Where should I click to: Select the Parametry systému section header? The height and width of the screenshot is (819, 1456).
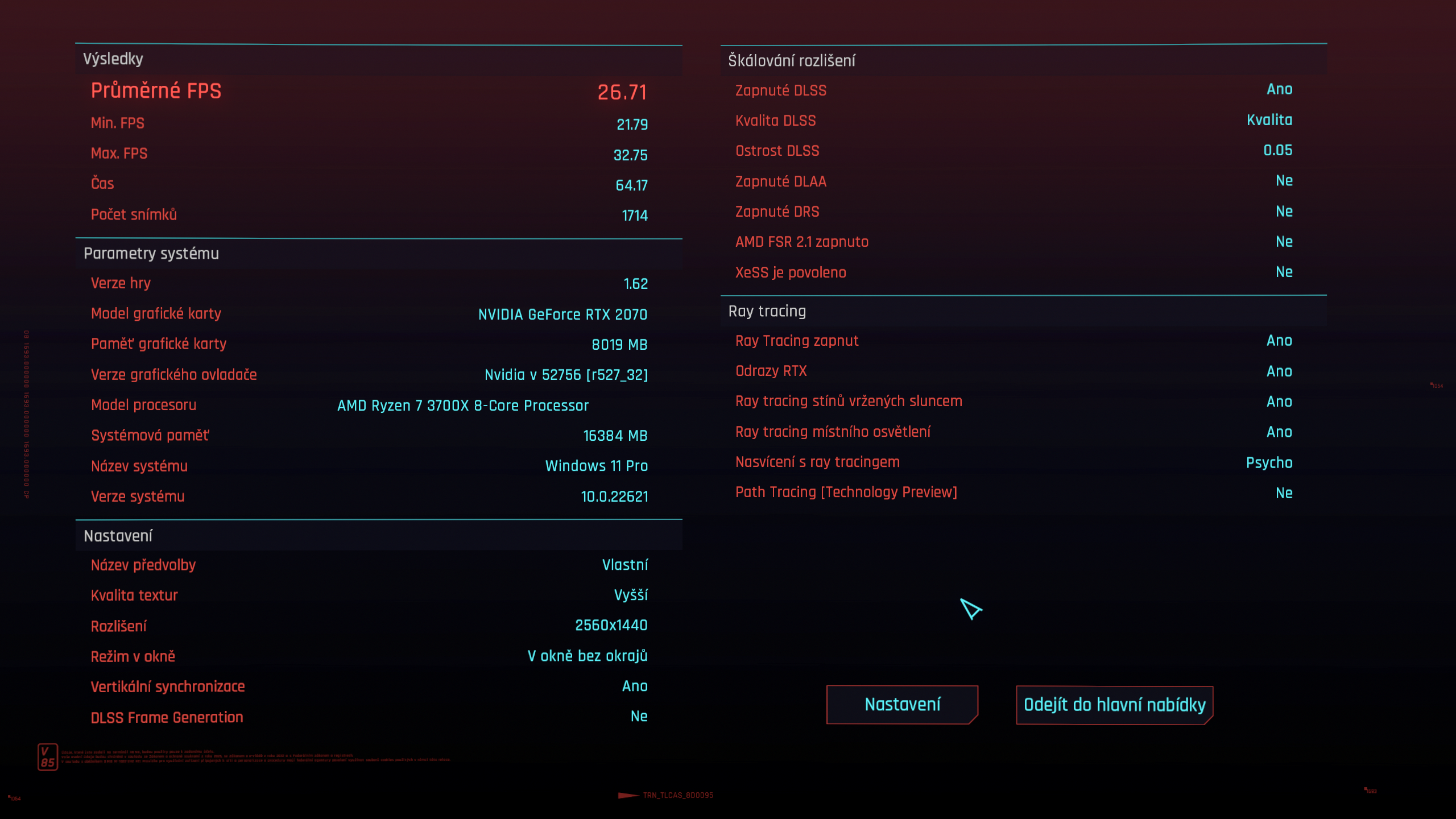click(x=151, y=254)
